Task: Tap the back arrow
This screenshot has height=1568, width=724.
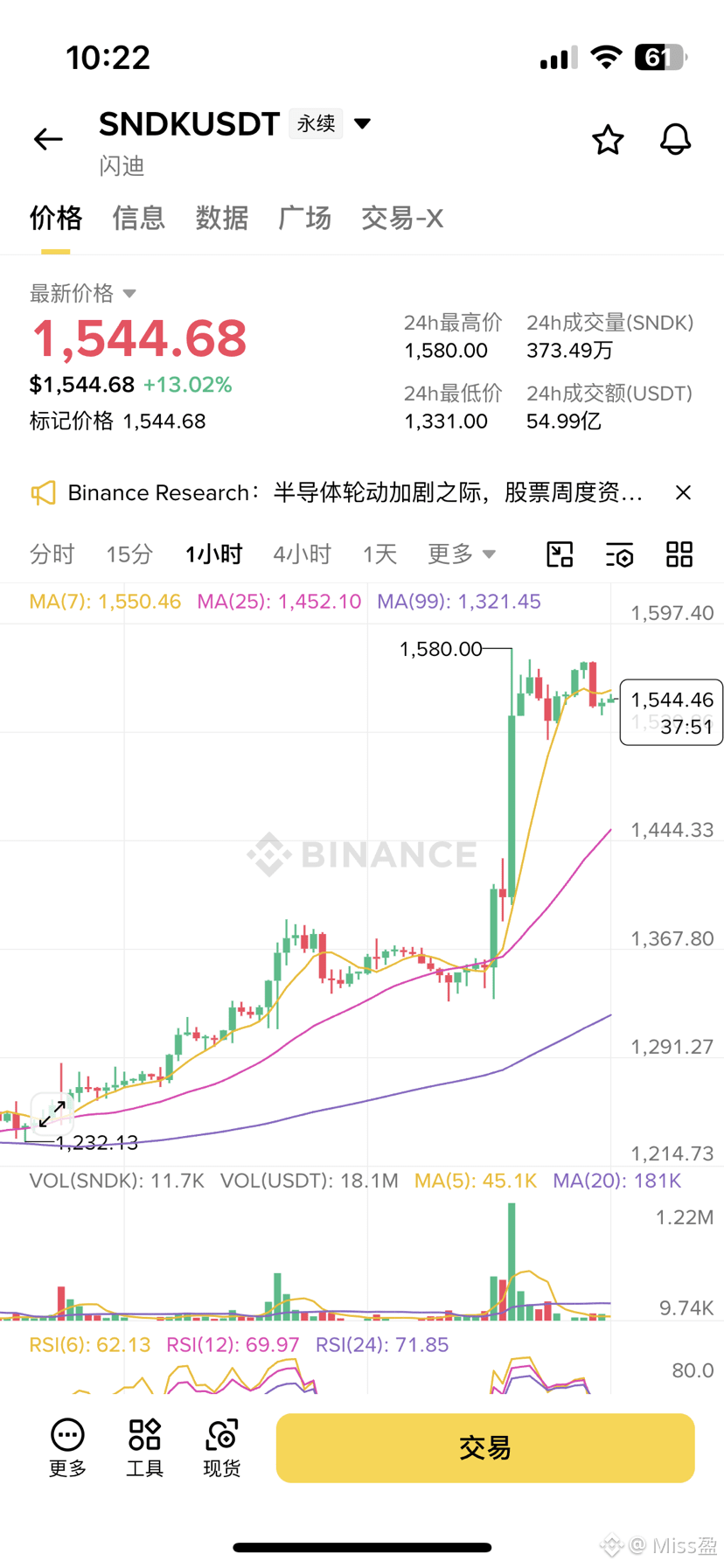Action: [48, 138]
